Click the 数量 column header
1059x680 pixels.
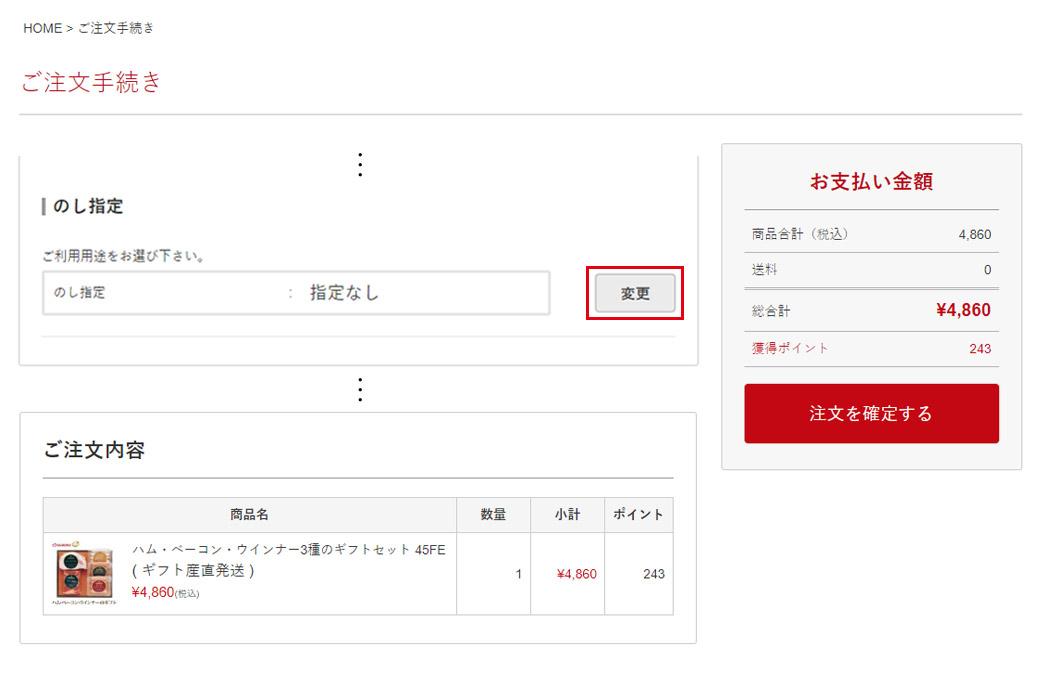(493, 514)
